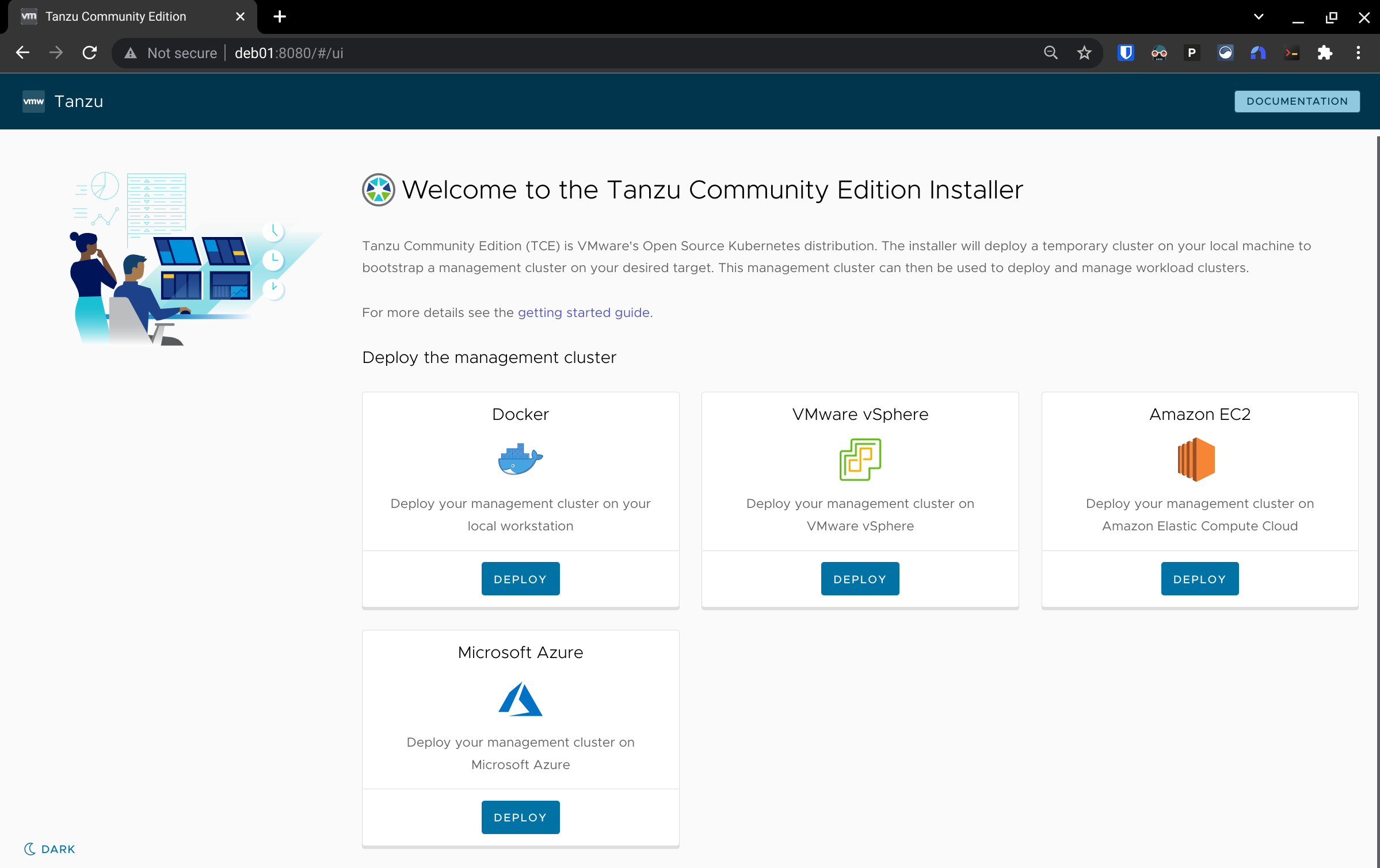Open the tab search dropdown chevron
This screenshot has width=1380, height=868.
(x=1259, y=17)
